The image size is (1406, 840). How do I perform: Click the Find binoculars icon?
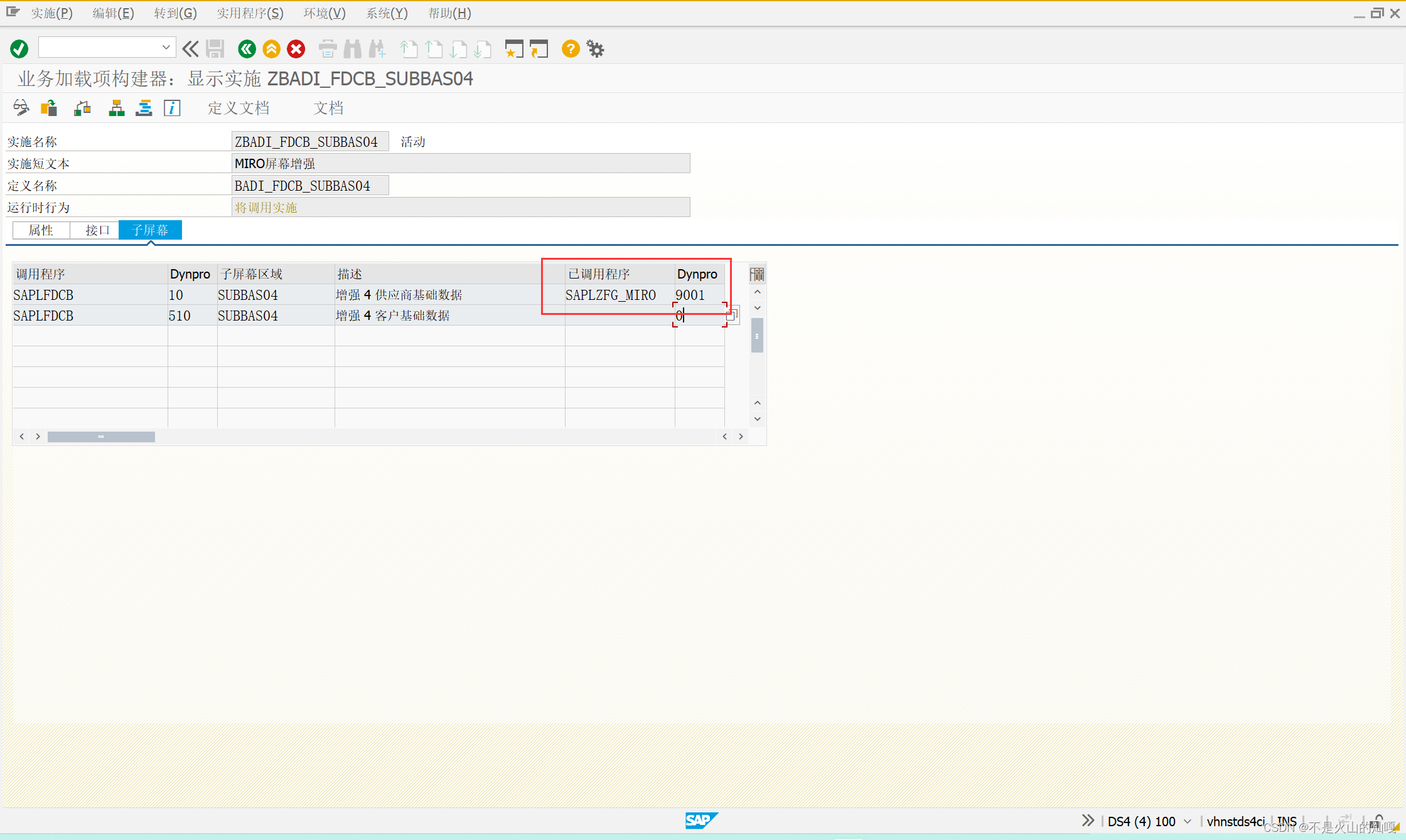click(353, 49)
